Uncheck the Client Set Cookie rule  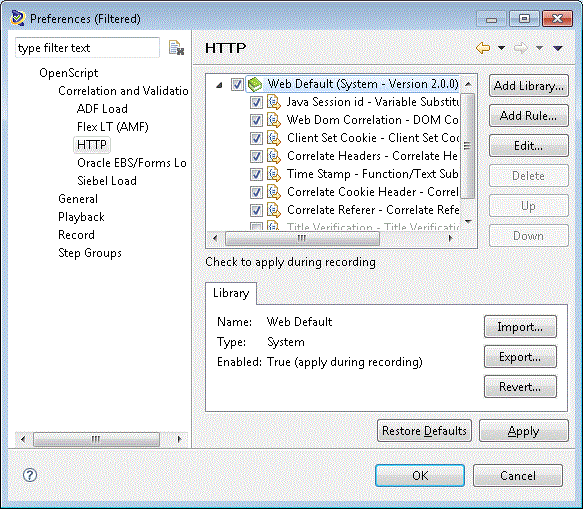click(x=256, y=138)
